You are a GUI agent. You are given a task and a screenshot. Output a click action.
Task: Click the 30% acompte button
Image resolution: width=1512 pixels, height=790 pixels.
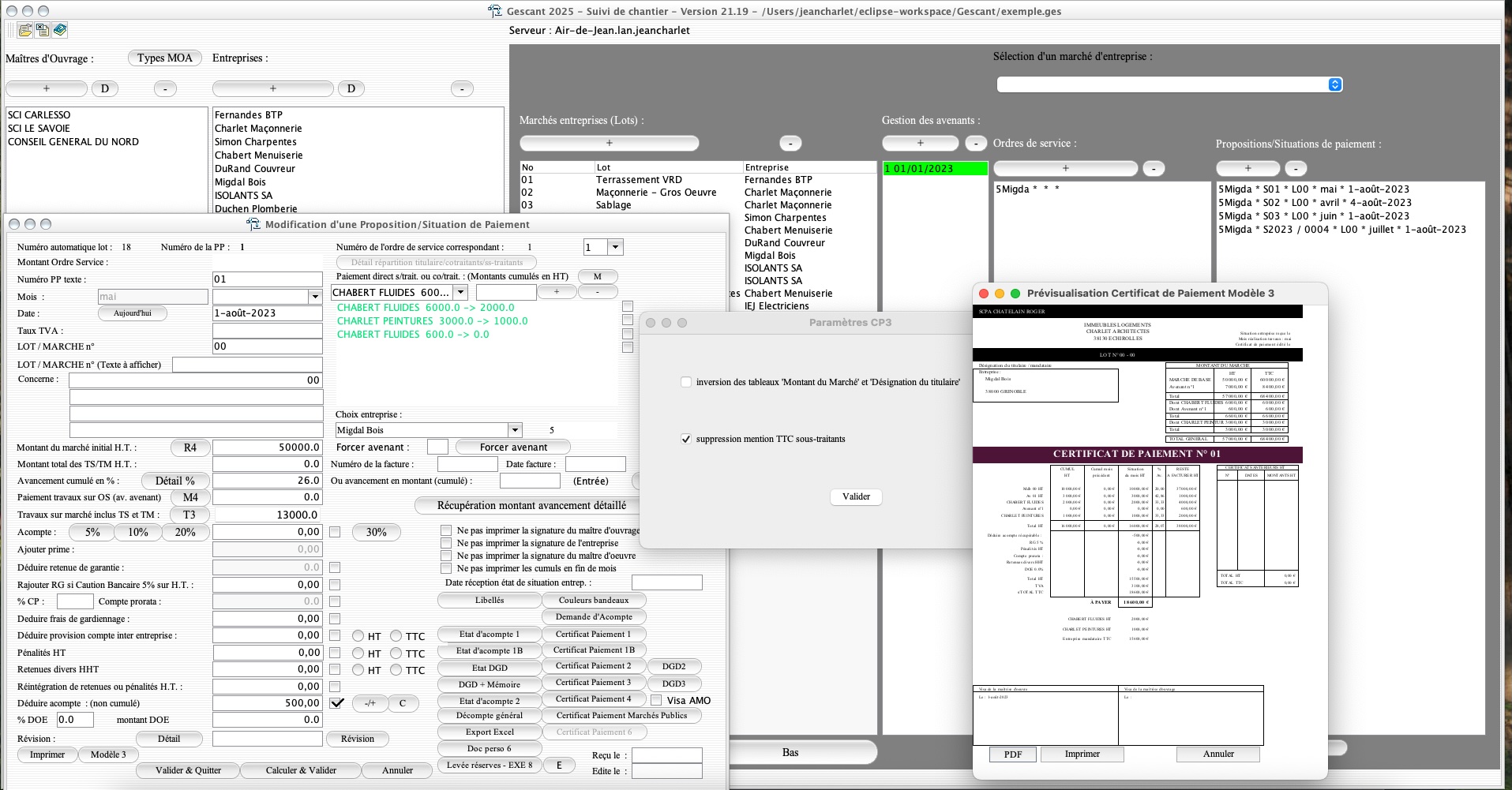[x=377, y=533]
